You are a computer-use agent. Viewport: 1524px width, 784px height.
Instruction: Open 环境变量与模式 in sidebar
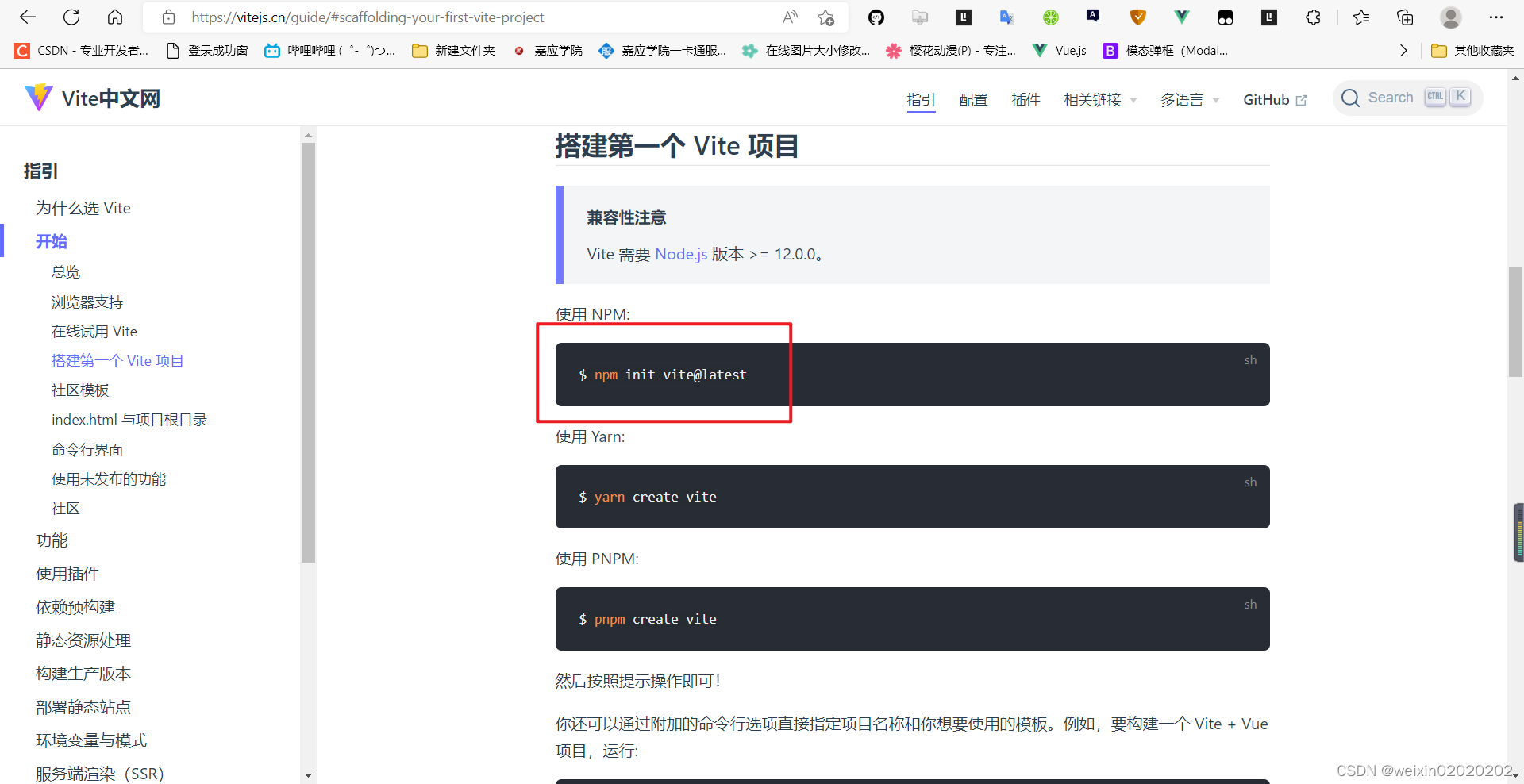[91, 740]
